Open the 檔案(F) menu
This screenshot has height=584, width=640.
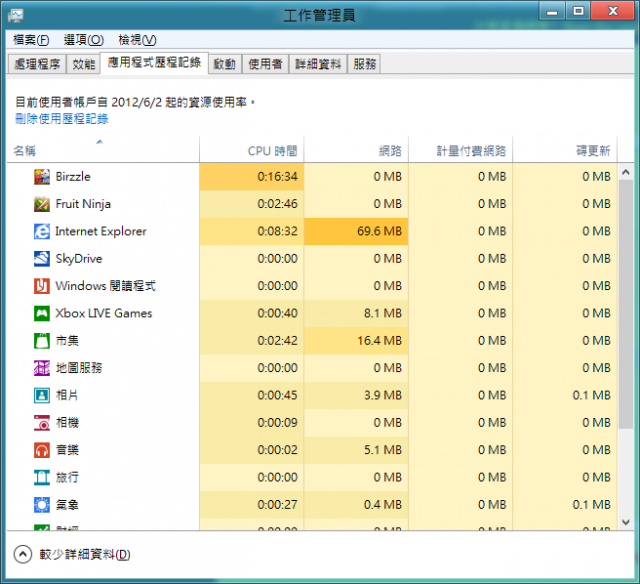pyautogui.click(x=31, y=40)
